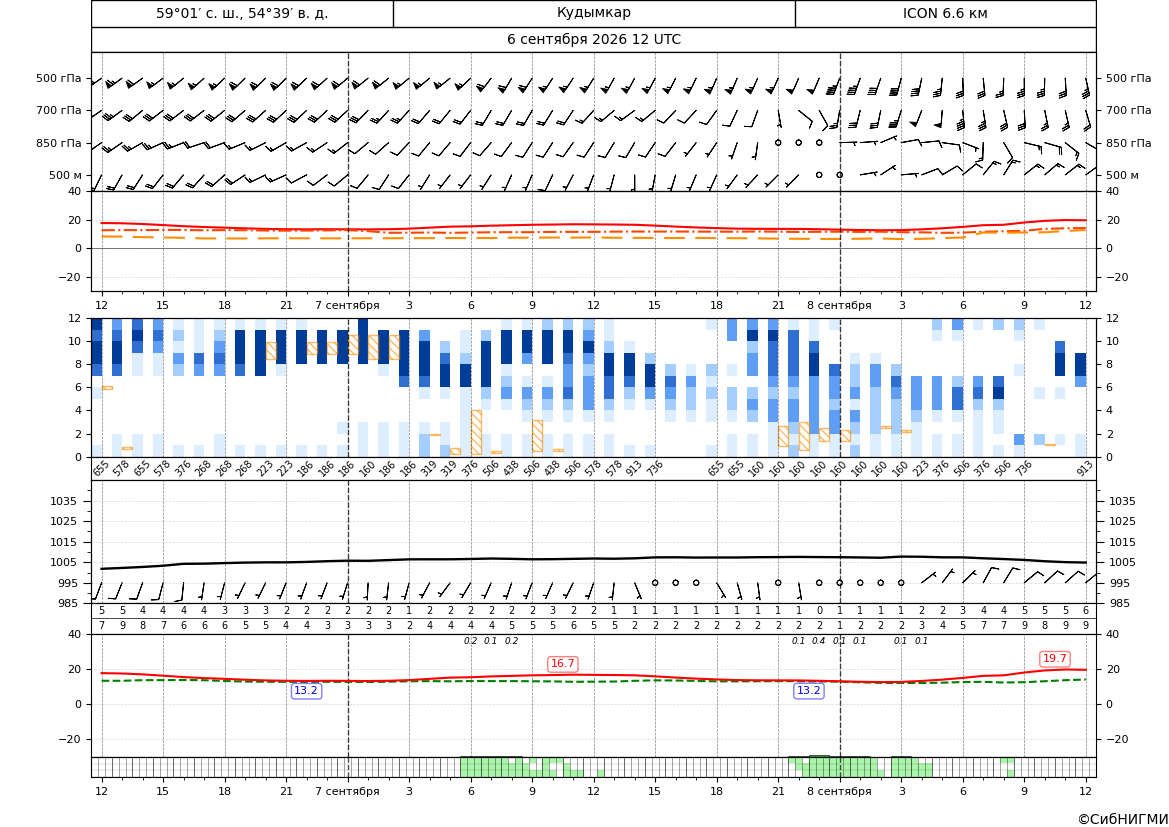Screen dimensions: 1169x827
Task: Click the black surface pressure curve
Action: [x=593, y=559]
